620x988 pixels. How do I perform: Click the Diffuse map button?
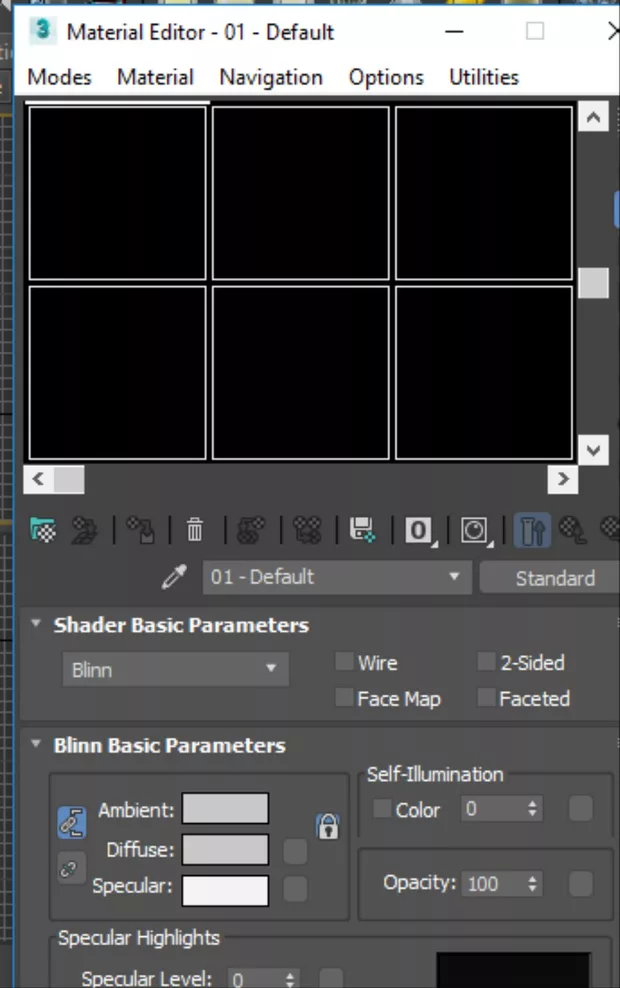tap(295, 851)
